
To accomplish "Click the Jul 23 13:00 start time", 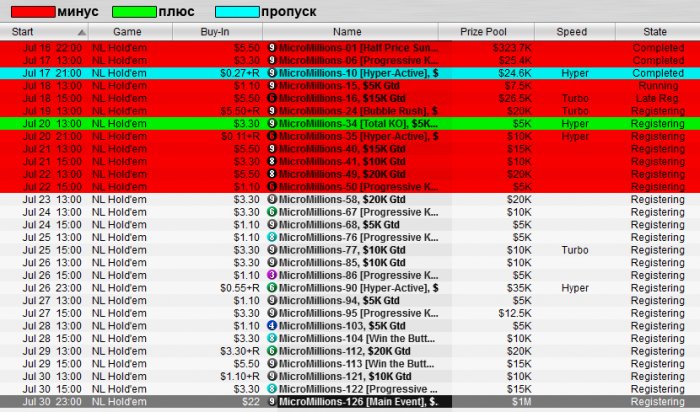I will coord(52,200).
